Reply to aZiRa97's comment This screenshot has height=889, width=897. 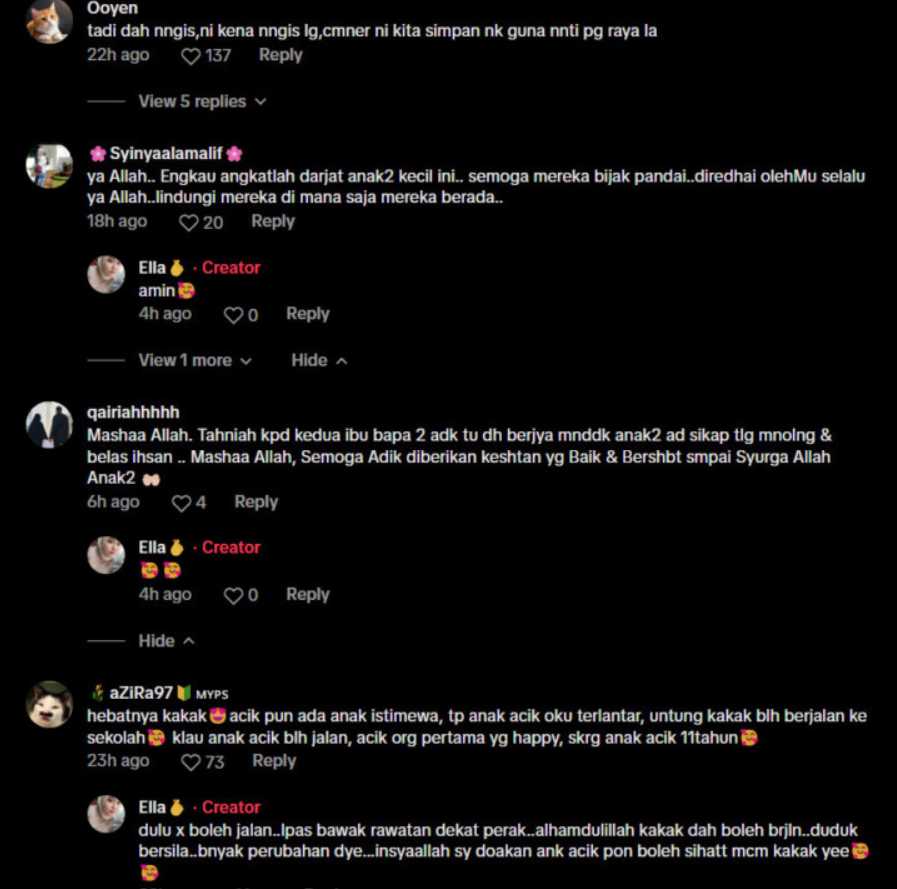click(x=274, y=761)
